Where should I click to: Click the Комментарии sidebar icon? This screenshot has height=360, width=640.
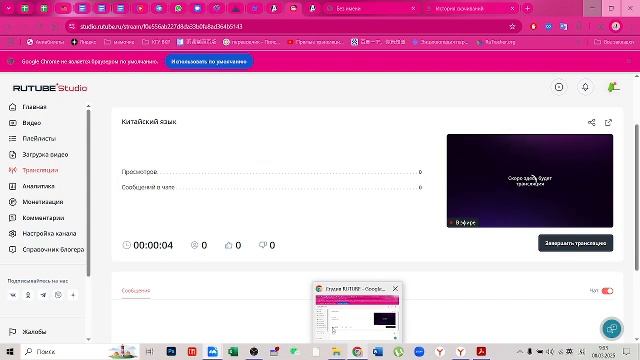click(x=13, y=218)
